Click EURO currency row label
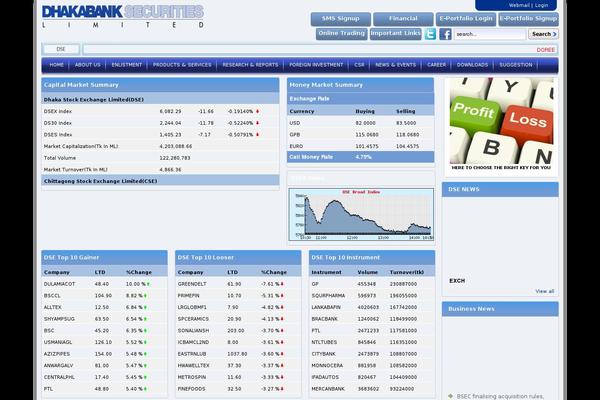 pyautogui.click(x=296, y=146)
